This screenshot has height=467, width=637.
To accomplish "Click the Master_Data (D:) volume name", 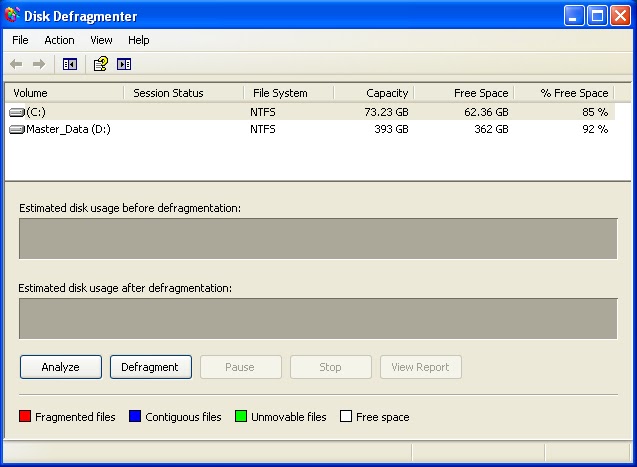I will pos(68,130).
